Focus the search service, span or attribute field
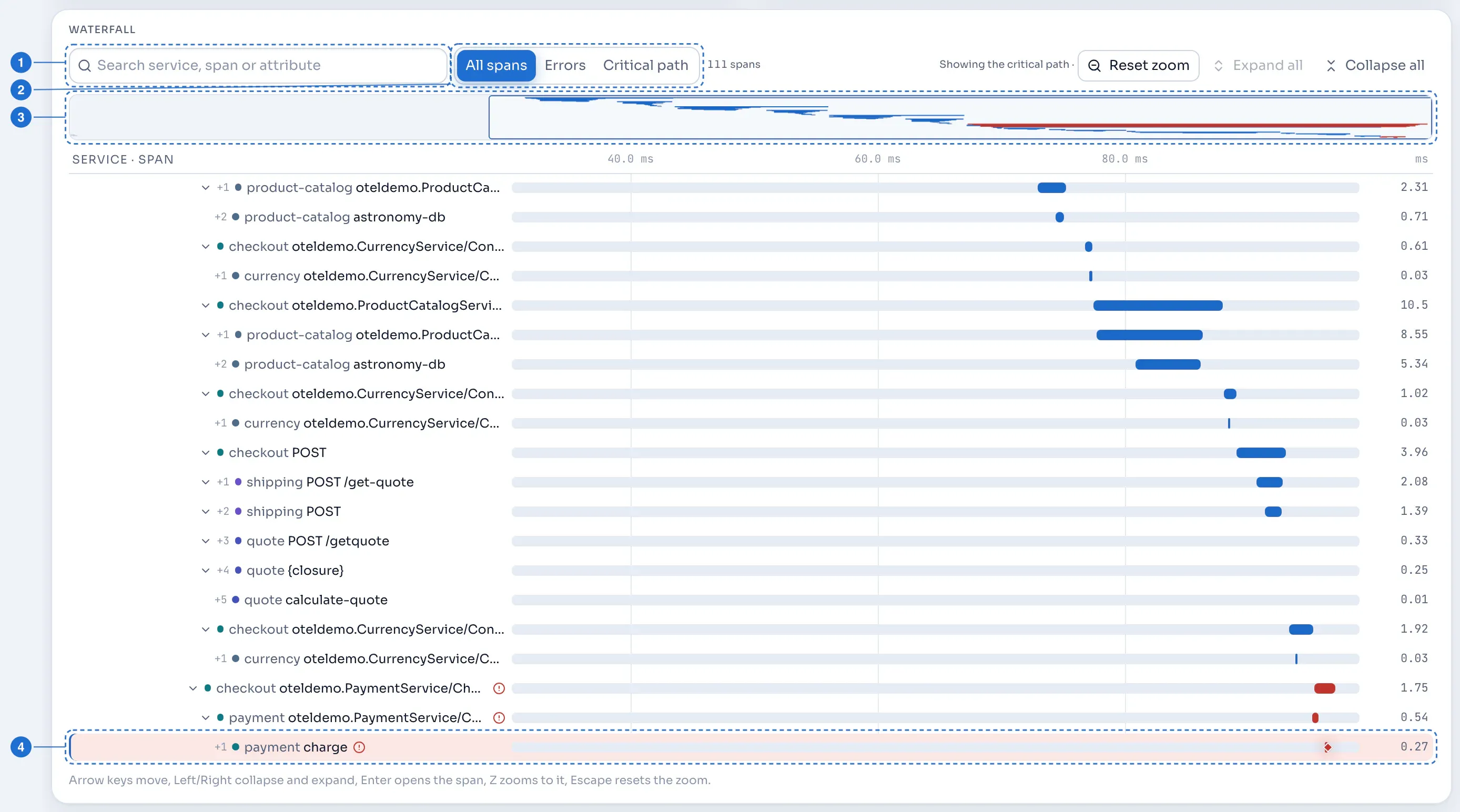1460x812 pixels. pos(258,66)
